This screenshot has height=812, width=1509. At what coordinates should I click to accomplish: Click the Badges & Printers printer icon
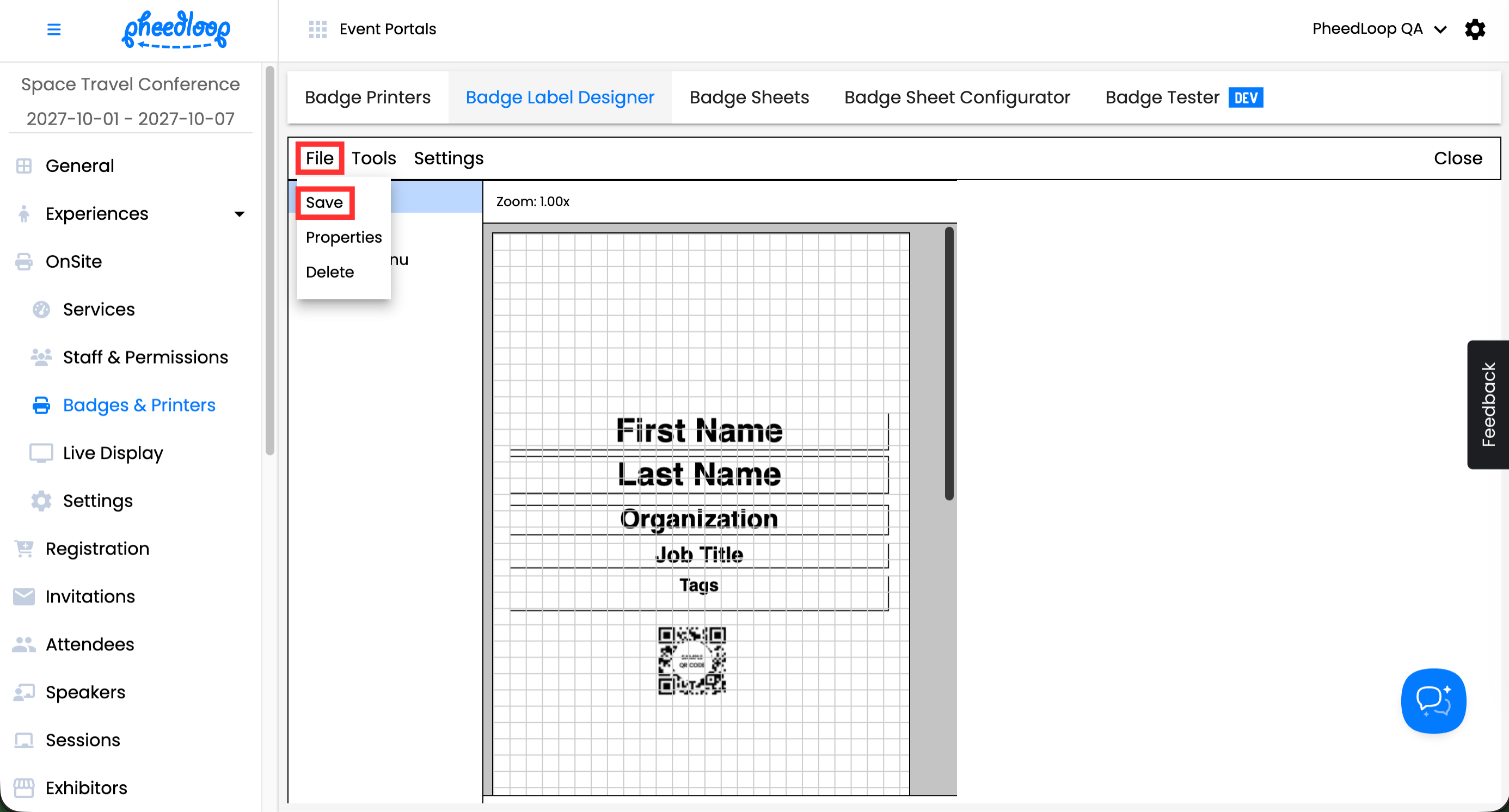pyautogui.click(x=41, y=405)
